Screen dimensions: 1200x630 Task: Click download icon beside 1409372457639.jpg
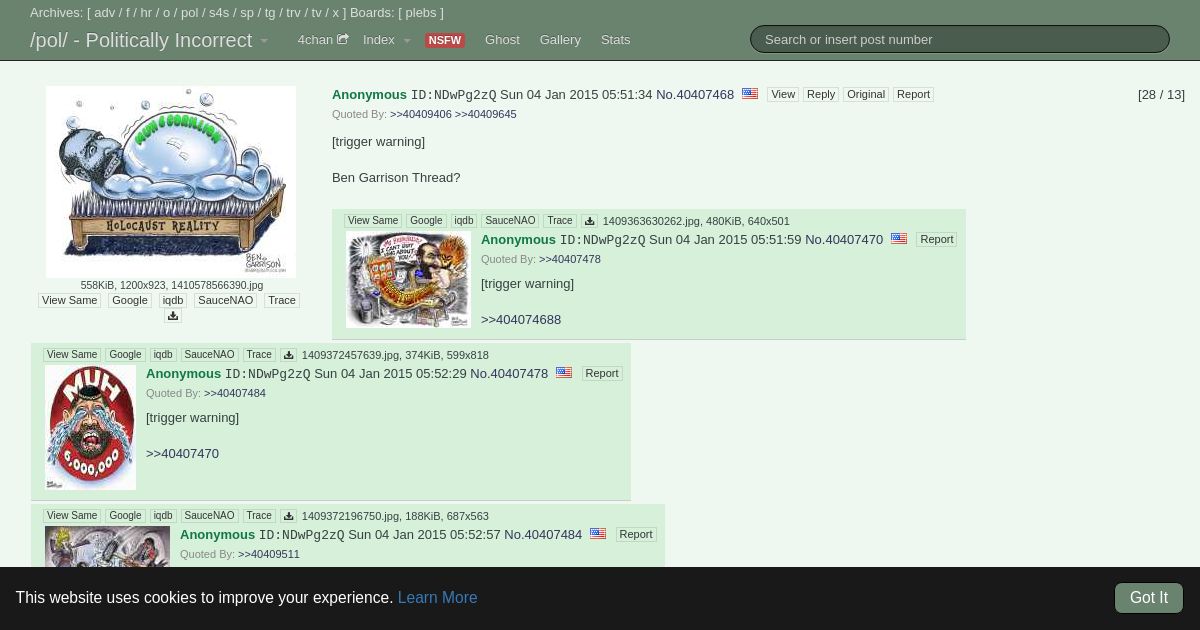pyautogui.click(x=289, y=355)
